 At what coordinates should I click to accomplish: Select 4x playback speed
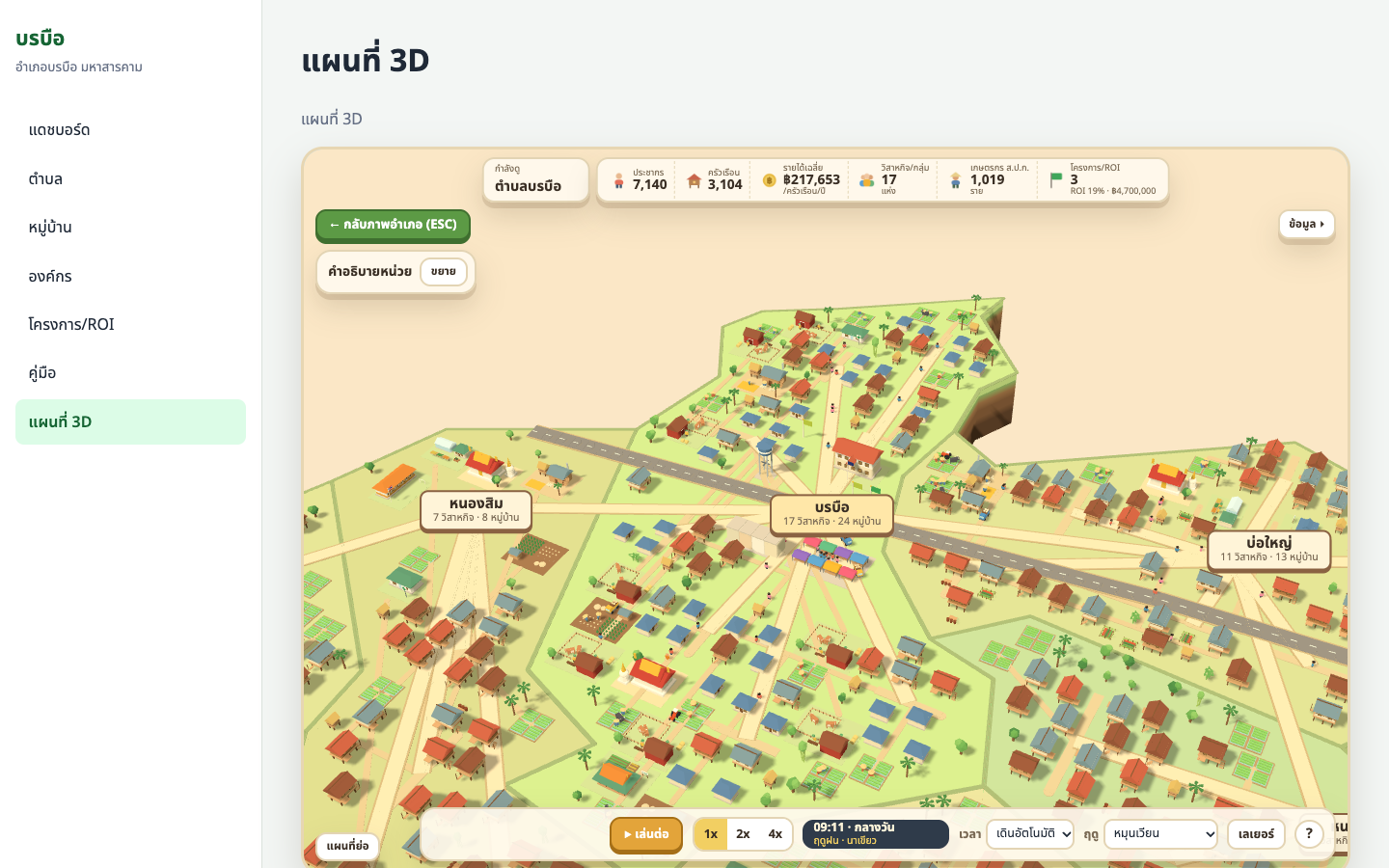point(776,834)
